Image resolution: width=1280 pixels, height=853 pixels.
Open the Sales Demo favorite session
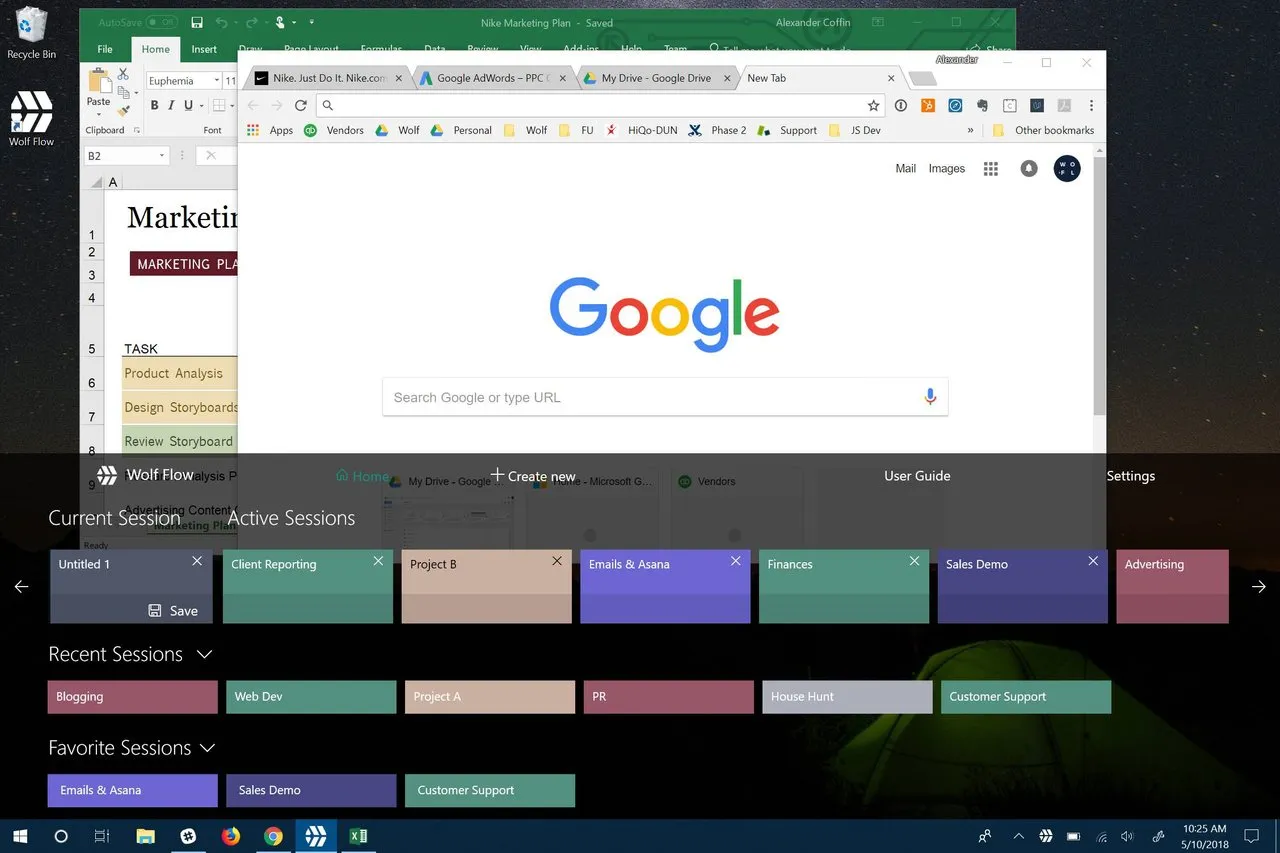(x=311, y=790)
